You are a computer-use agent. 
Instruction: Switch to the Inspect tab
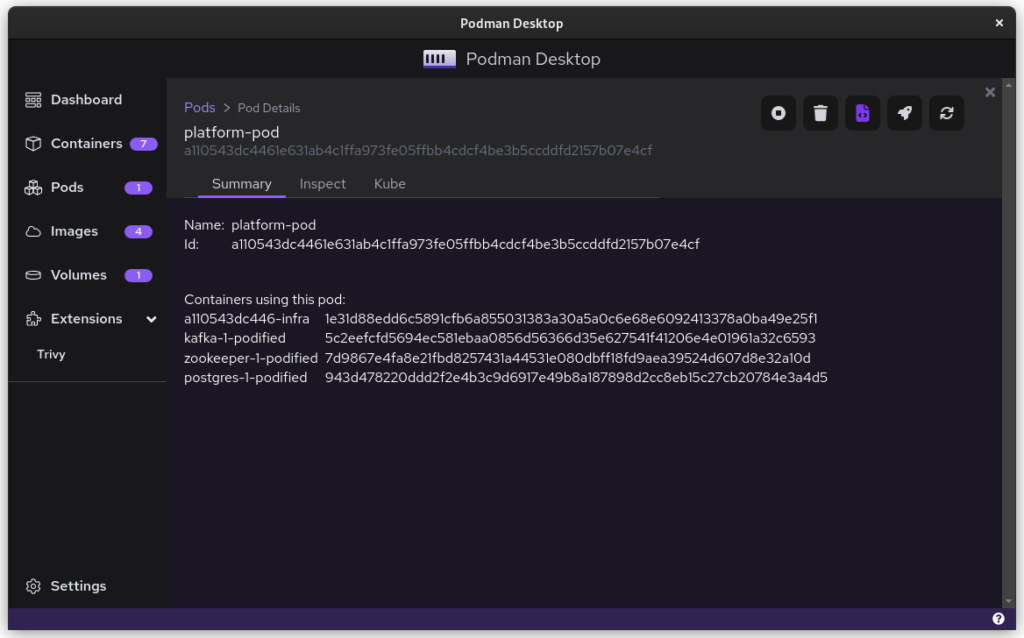coord(322,184)
